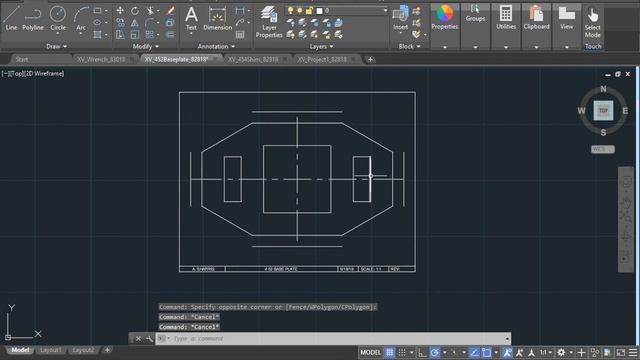Activate the Trim tool

pyautogui.click(x=150, y=11)
